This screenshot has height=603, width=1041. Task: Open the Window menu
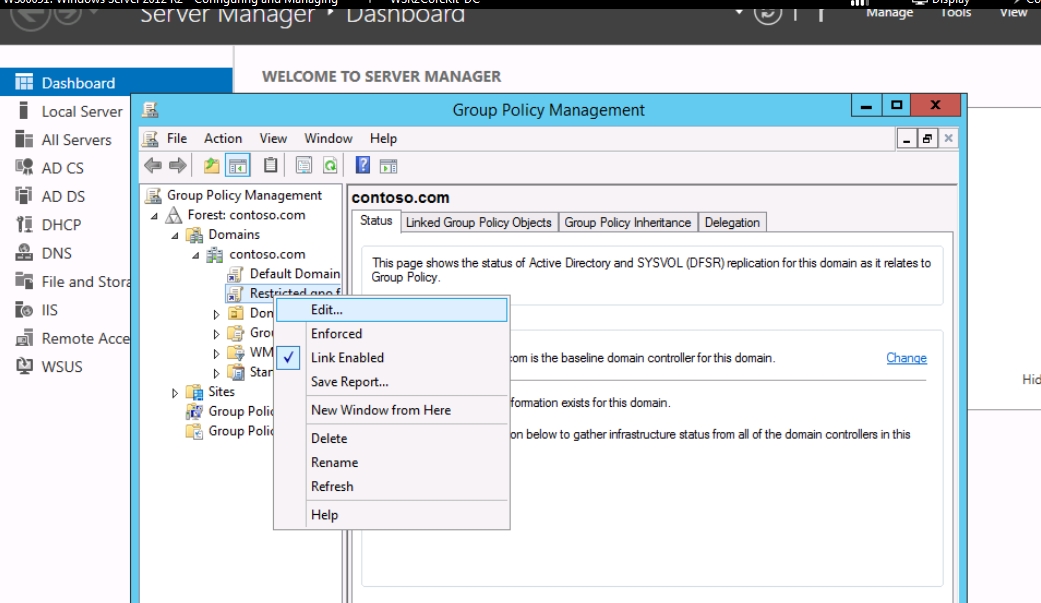328,138
